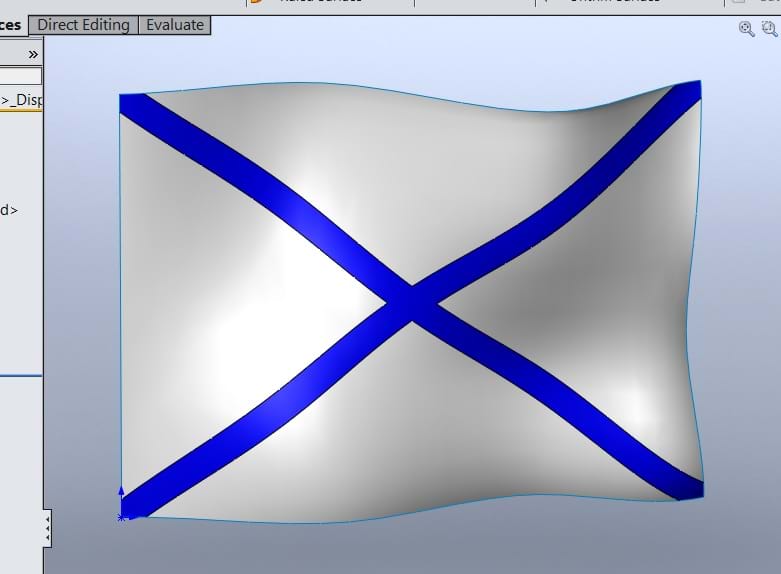Select the Zoom to Area icon
This screenshot has width=781, height=574.
(769, 29)
